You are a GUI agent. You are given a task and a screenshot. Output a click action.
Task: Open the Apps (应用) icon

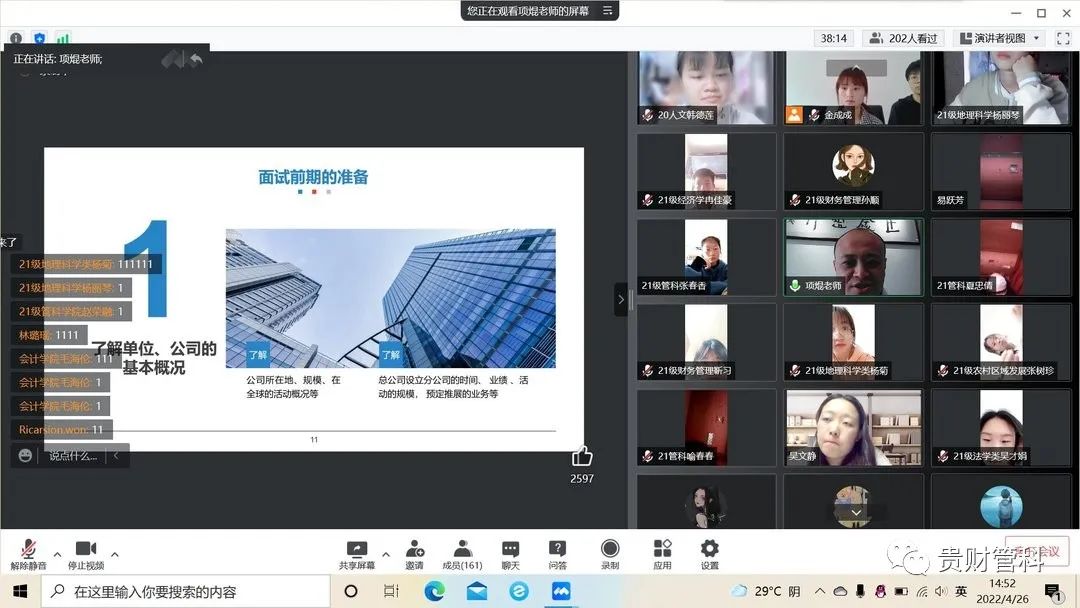coord(662,549)
